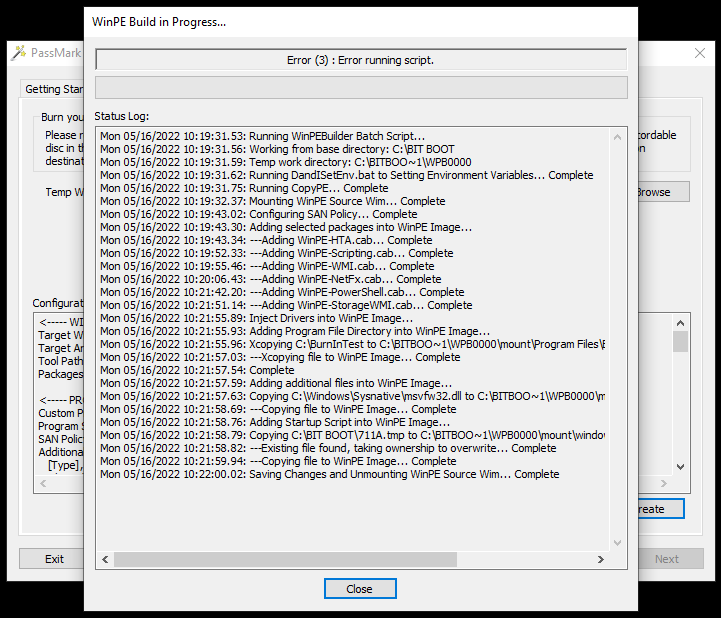Select 'Xcopying file to WinPE Image' line
The width and height of the screenshot is (721, 618).
[280, 357]
